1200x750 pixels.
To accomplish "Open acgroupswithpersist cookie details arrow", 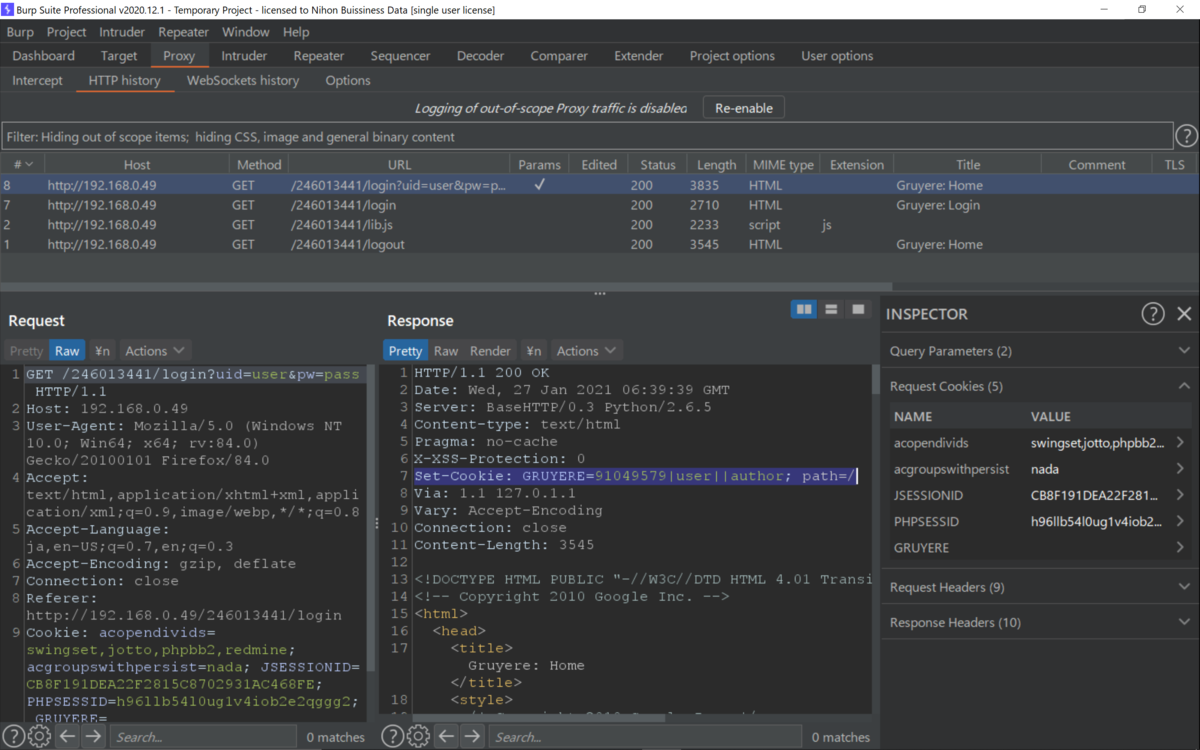I will click(x=1181, y=469).
